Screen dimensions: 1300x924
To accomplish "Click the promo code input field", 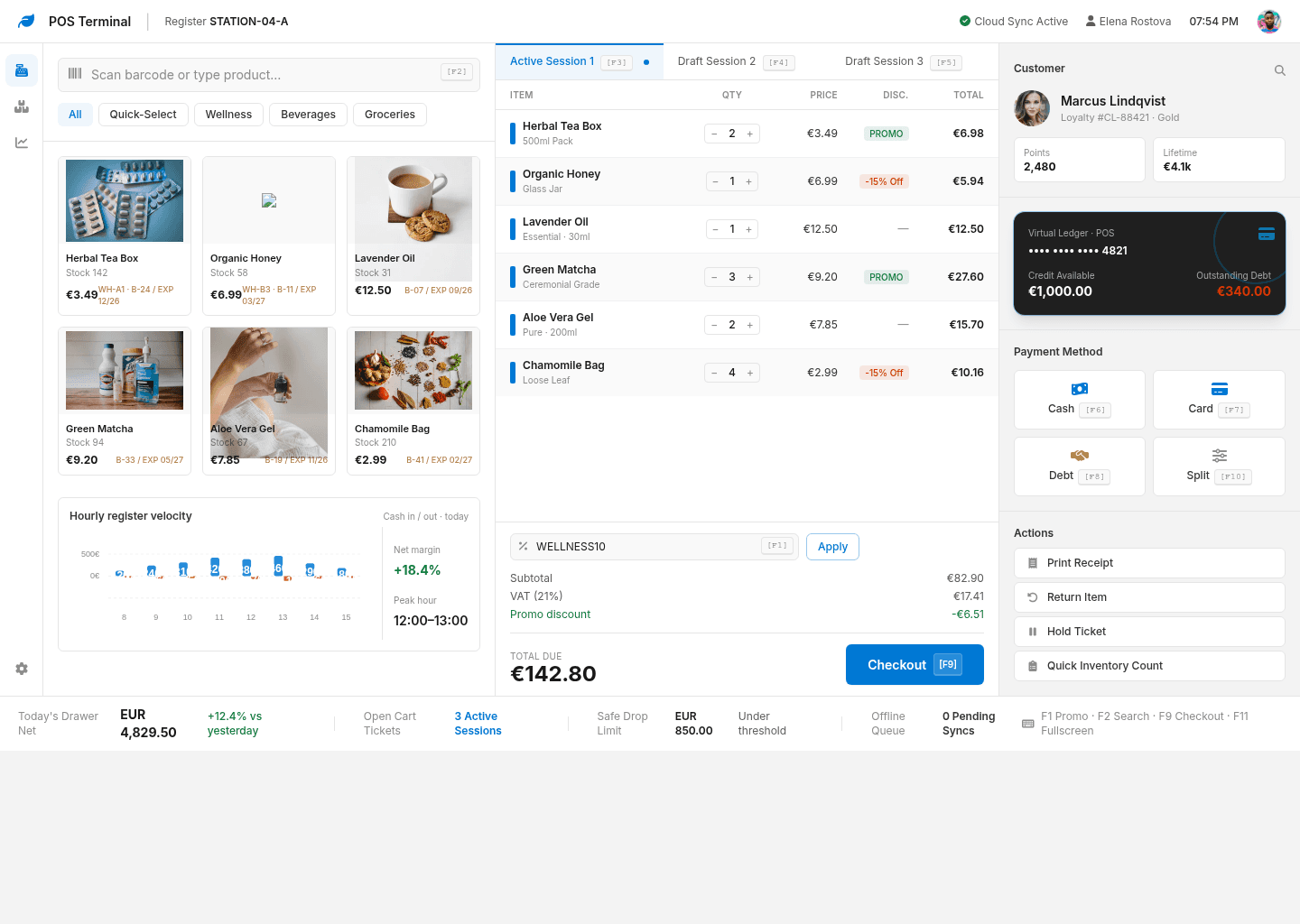I will pyautogui.click(x=655, y=546).
